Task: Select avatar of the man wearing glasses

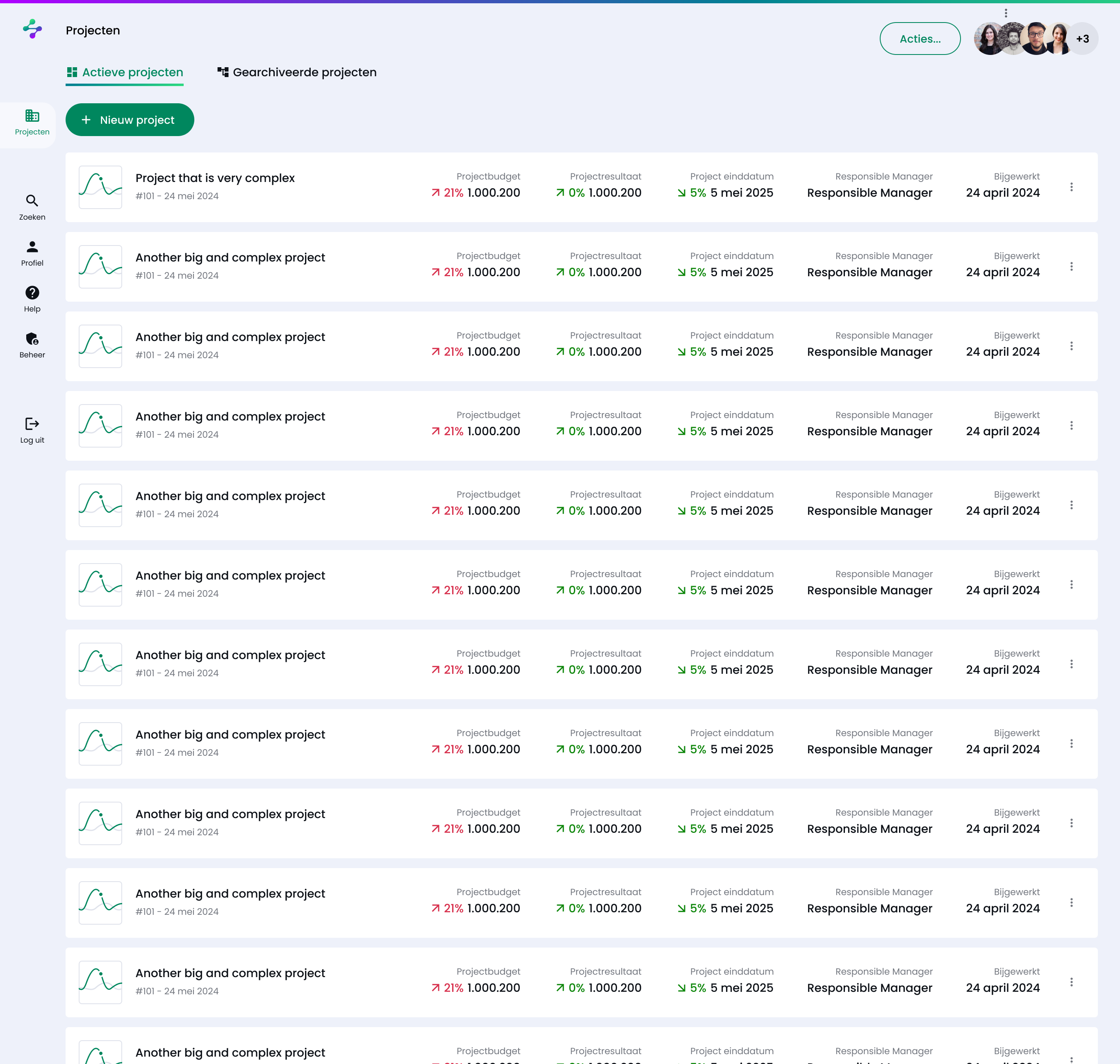Action: coord(1037,39)
